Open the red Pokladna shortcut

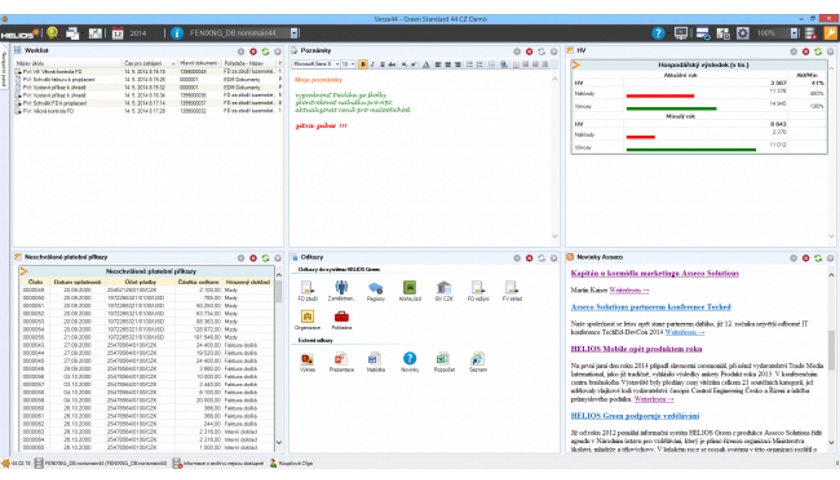coord(341,320)
